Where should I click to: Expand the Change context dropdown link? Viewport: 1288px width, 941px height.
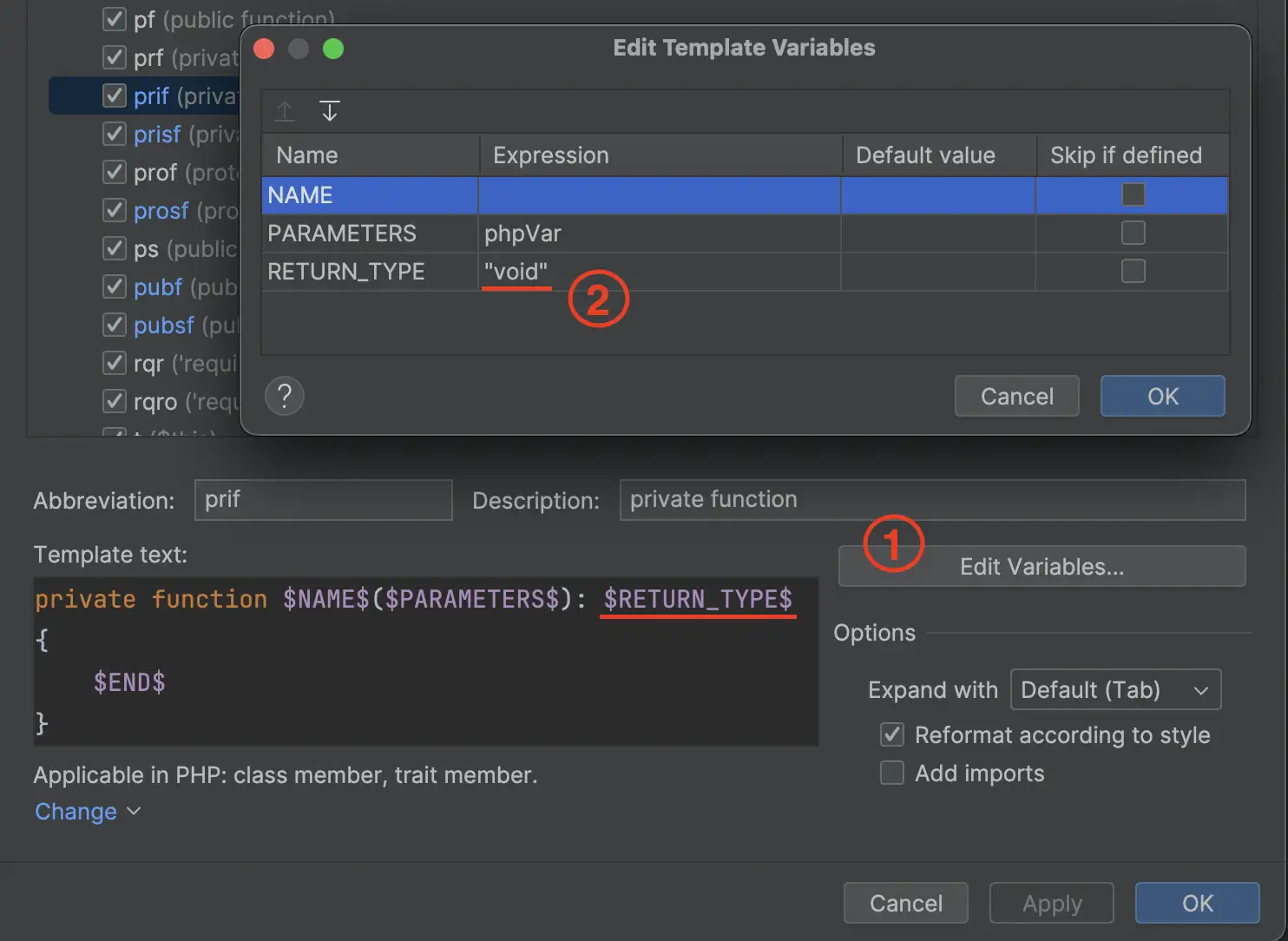coord(87,812)
